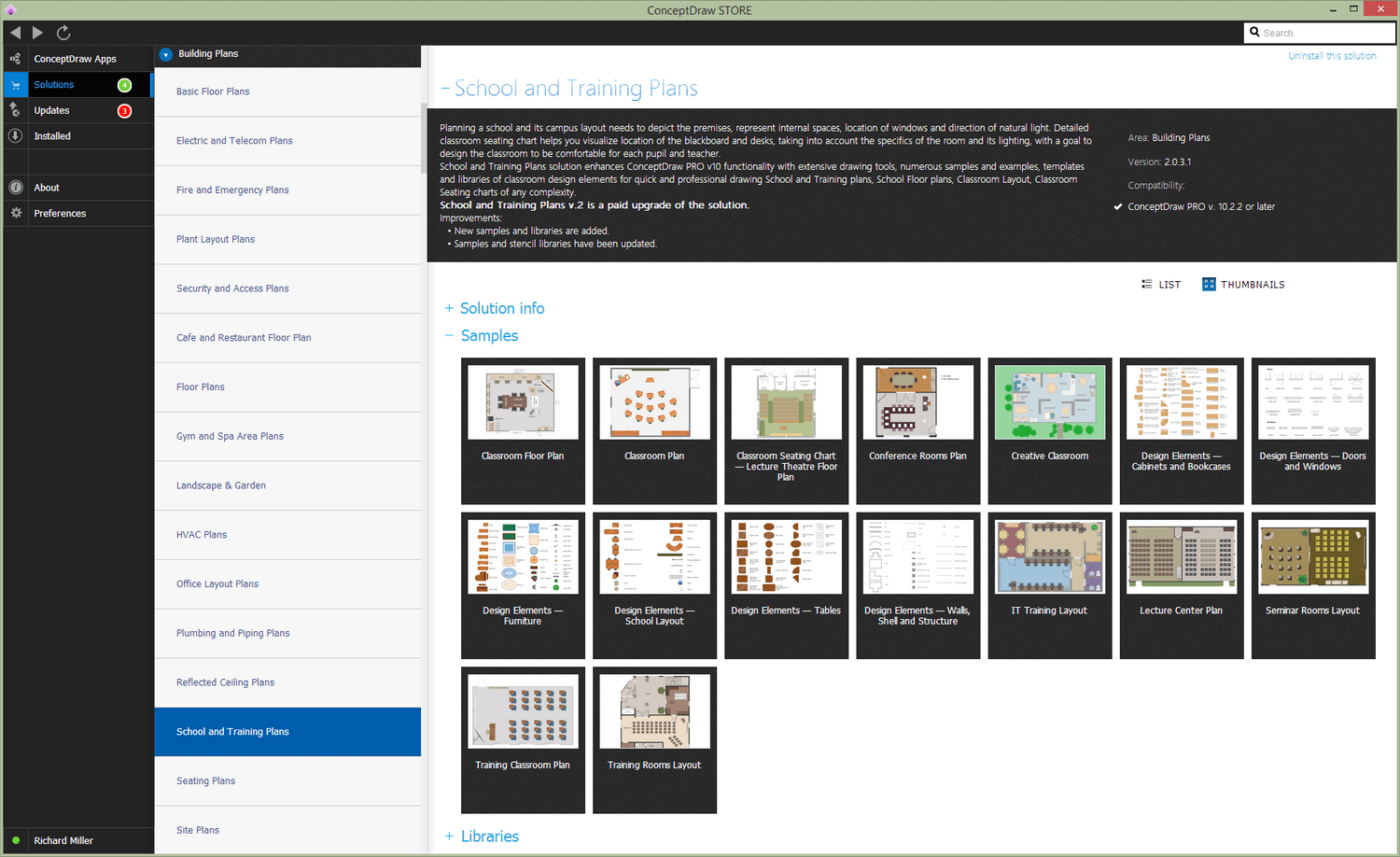Click in the Search field
Screen dimensions: 1400x857
pos(1320,33)
